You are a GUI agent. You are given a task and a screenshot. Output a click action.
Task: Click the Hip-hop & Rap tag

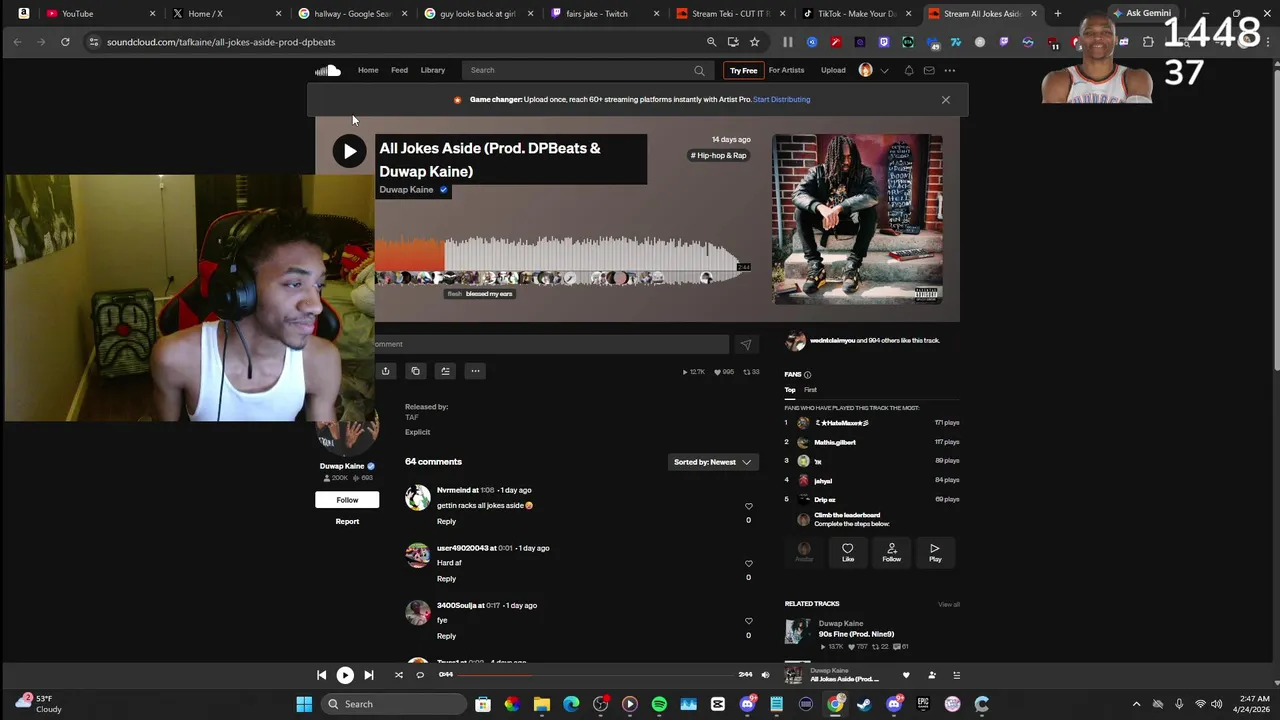point(718,155)
